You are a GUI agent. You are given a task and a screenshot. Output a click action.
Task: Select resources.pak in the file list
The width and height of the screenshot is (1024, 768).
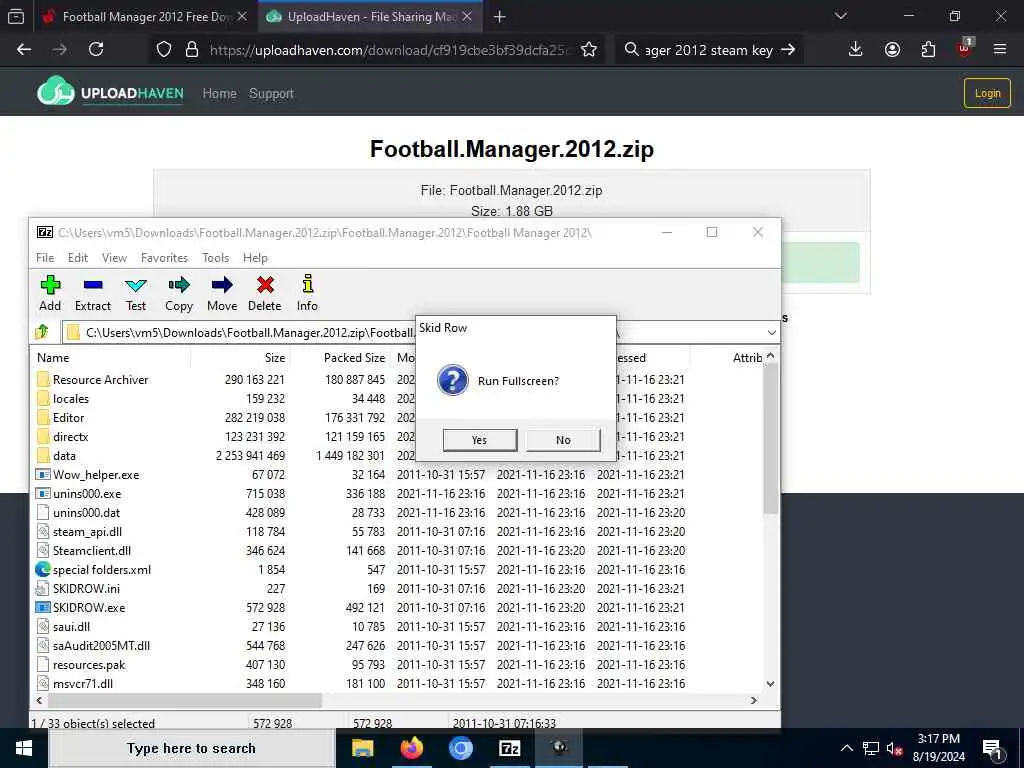[89, 664]
